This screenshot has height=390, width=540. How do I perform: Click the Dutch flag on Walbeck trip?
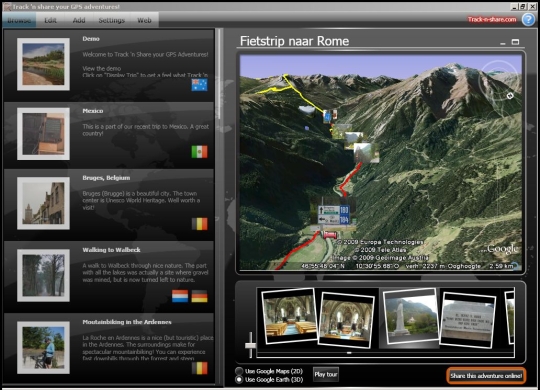point(180,296)
